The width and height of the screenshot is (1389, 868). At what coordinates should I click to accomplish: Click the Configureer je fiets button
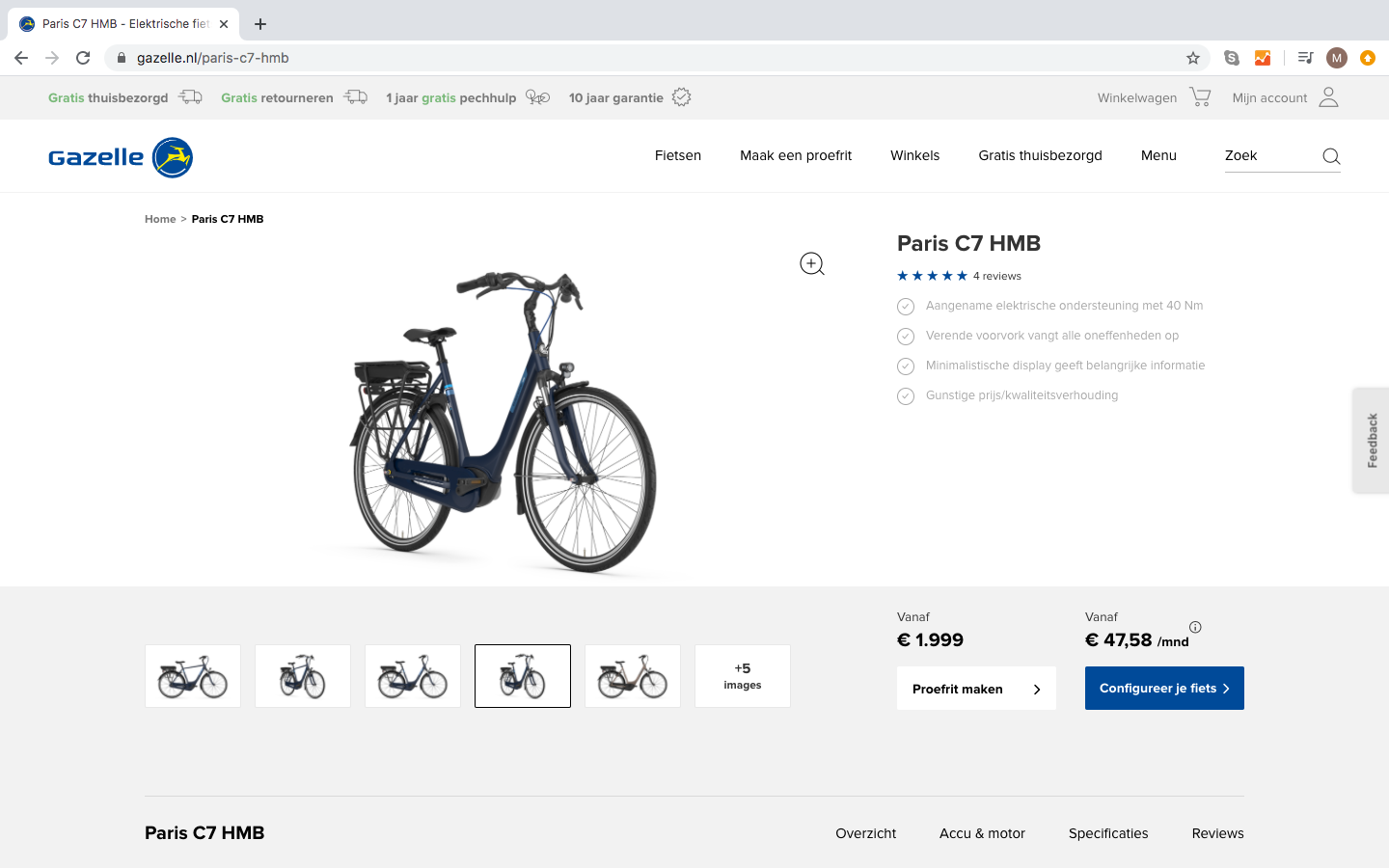tap(1164, 689)
